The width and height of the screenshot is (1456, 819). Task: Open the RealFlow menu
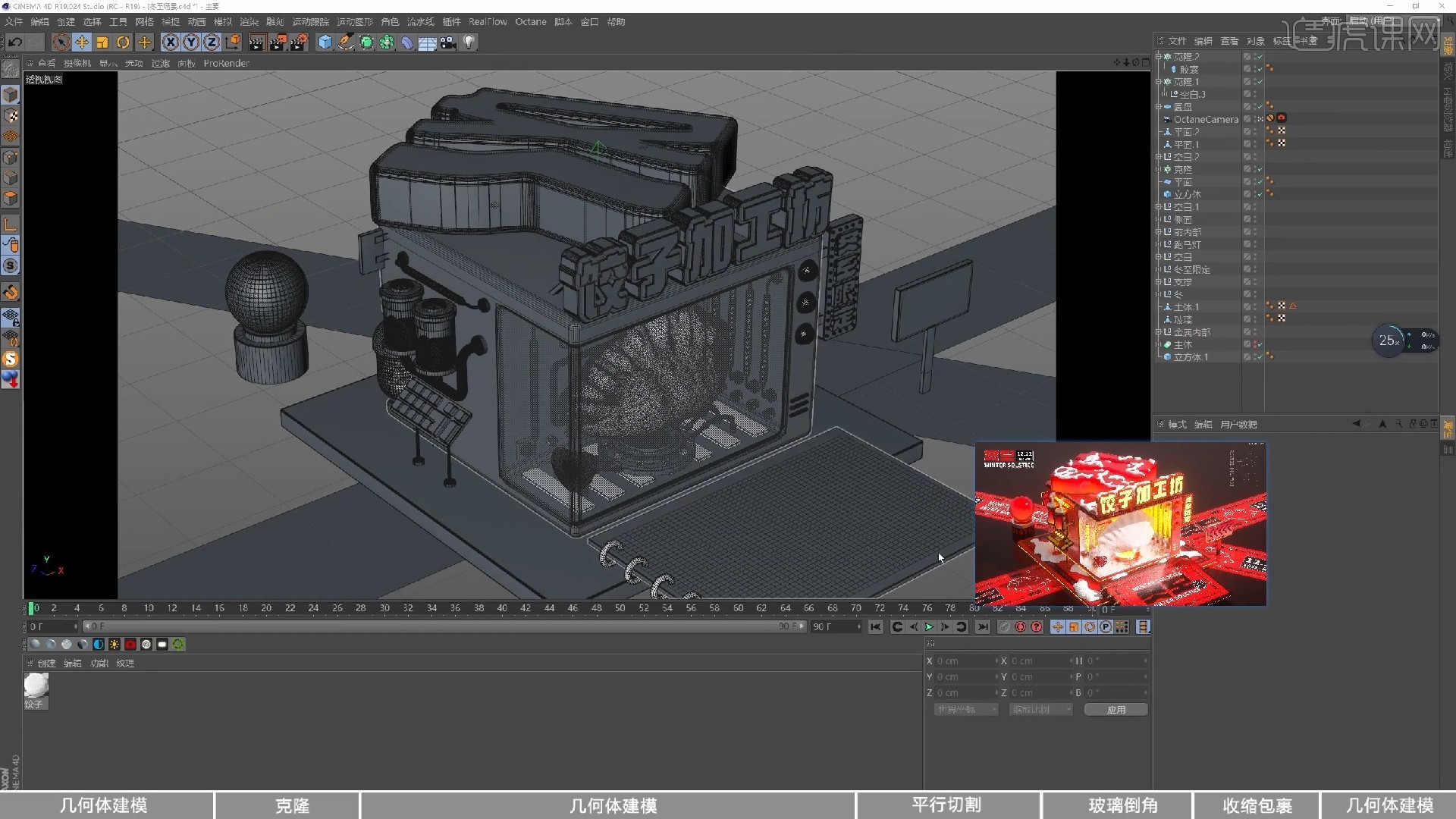tap(488, 22)
